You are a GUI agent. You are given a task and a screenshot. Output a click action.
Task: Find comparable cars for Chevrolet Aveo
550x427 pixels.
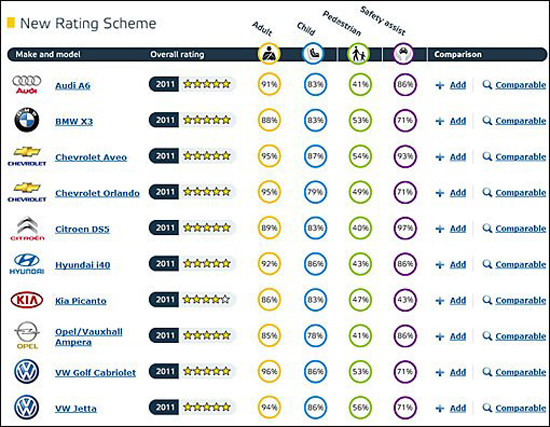point(514,157)
